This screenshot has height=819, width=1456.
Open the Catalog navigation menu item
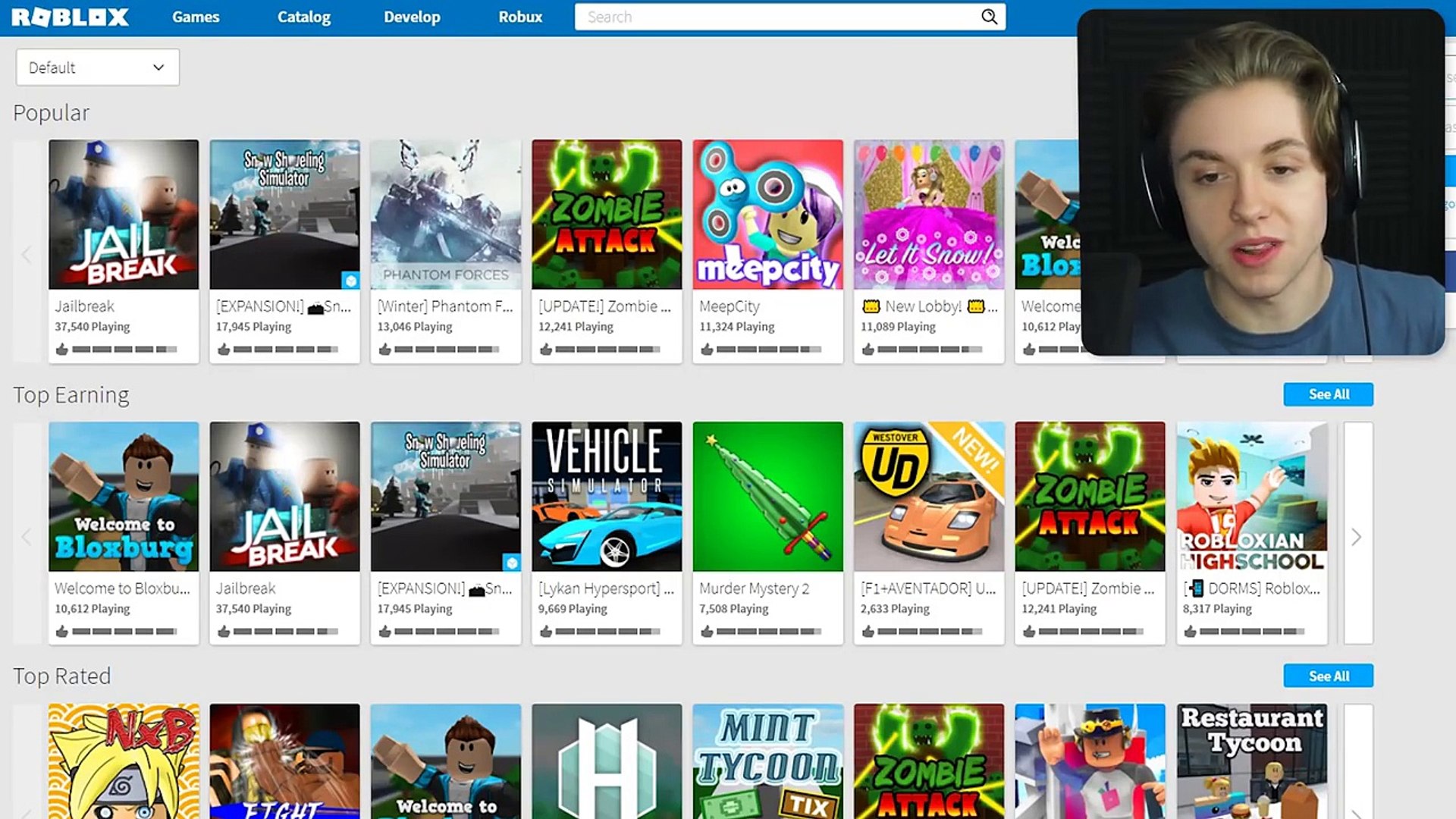tap(304, 17)
